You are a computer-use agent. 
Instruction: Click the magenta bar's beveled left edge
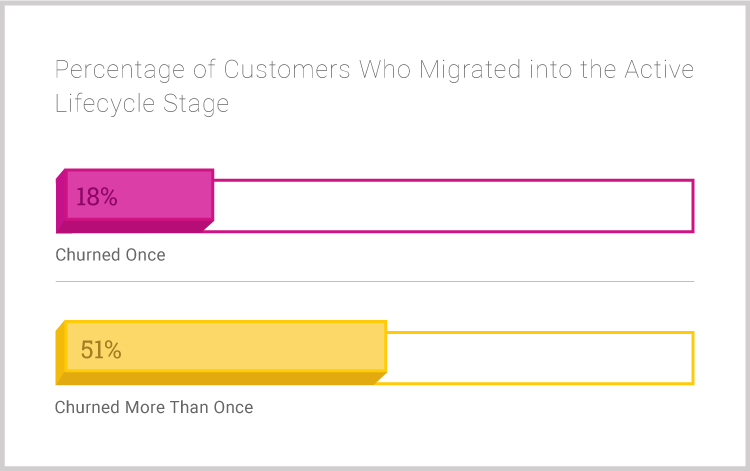[x=61, y=201]
